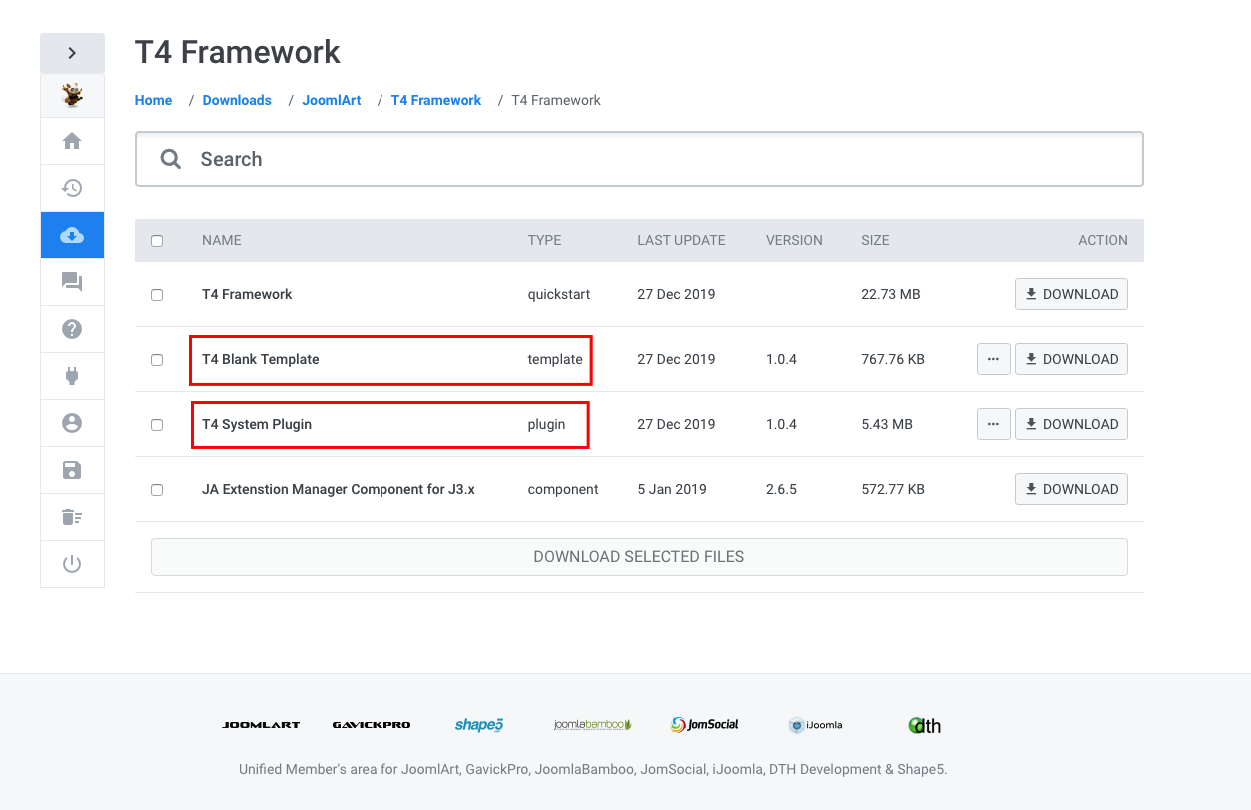Navigate to JoomlArt breadcrumb link
This screenshot has width=1251, height=810.
pos(332,100)
